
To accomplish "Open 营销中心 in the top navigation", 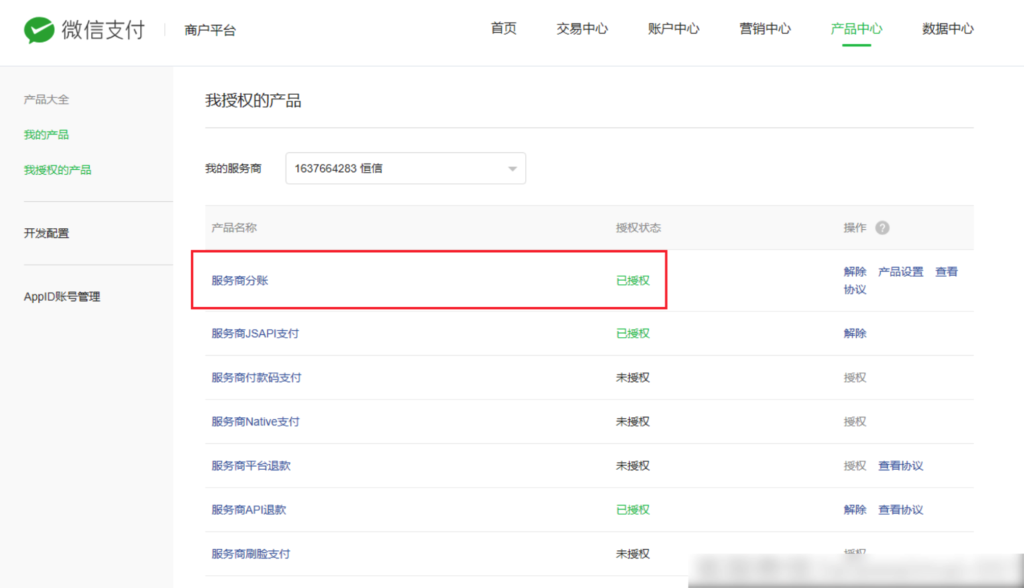I will (764, 29).
